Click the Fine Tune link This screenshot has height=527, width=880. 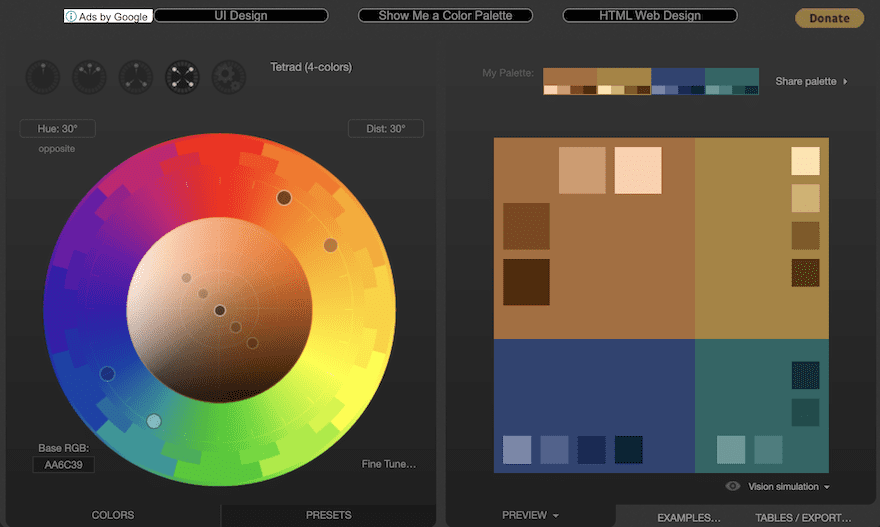[389, 464]
